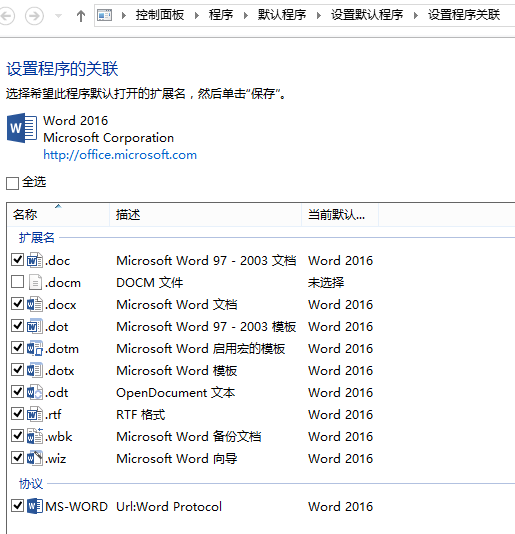This screenshot has height=534, width=515.
Task: Expand the chevron after 默认程序
Action: tap(318, 15)
